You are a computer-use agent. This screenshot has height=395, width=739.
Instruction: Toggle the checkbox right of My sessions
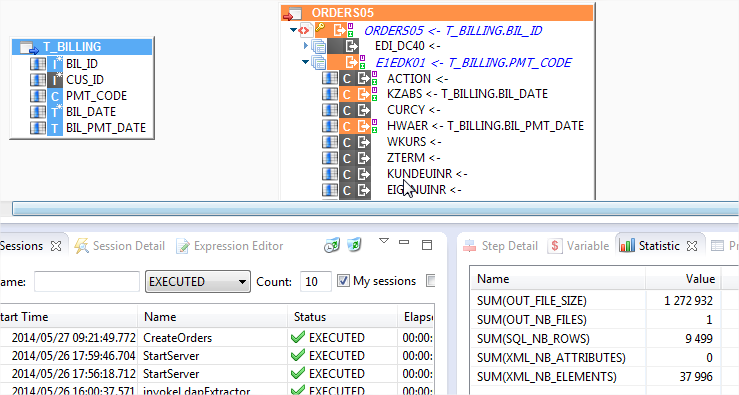(430, 281)
